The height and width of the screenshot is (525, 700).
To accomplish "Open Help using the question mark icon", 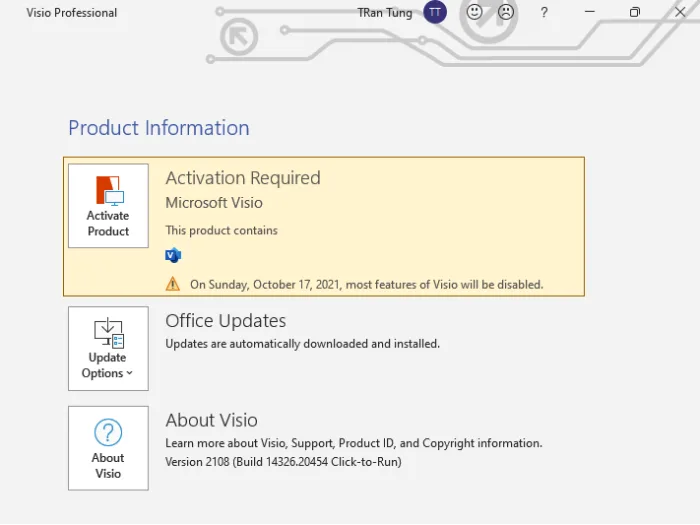I will tap(544, 12).
